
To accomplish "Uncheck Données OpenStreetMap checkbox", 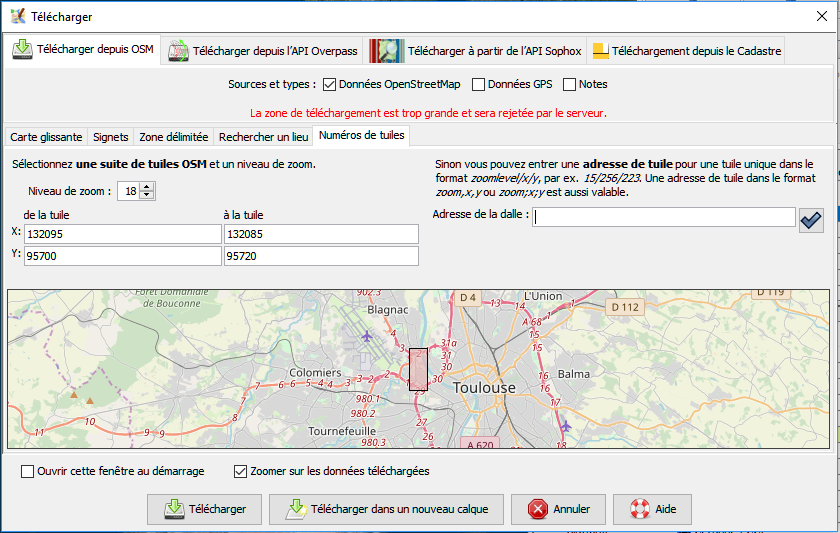I will [329, 84].
